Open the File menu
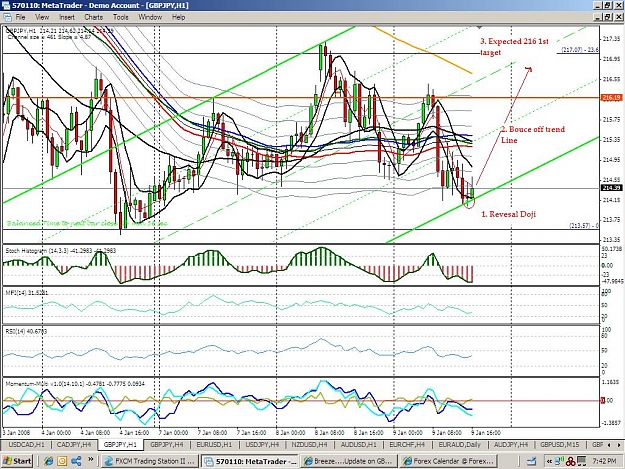This screenshot has height=469, width=625. pos(20,17)
